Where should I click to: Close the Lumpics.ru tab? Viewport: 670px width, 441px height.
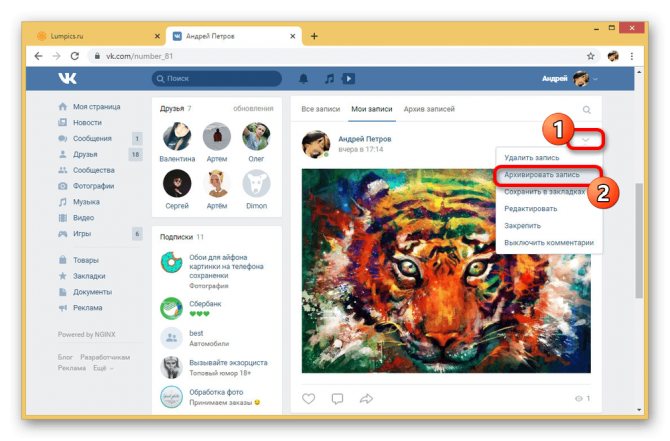[157, 36]
